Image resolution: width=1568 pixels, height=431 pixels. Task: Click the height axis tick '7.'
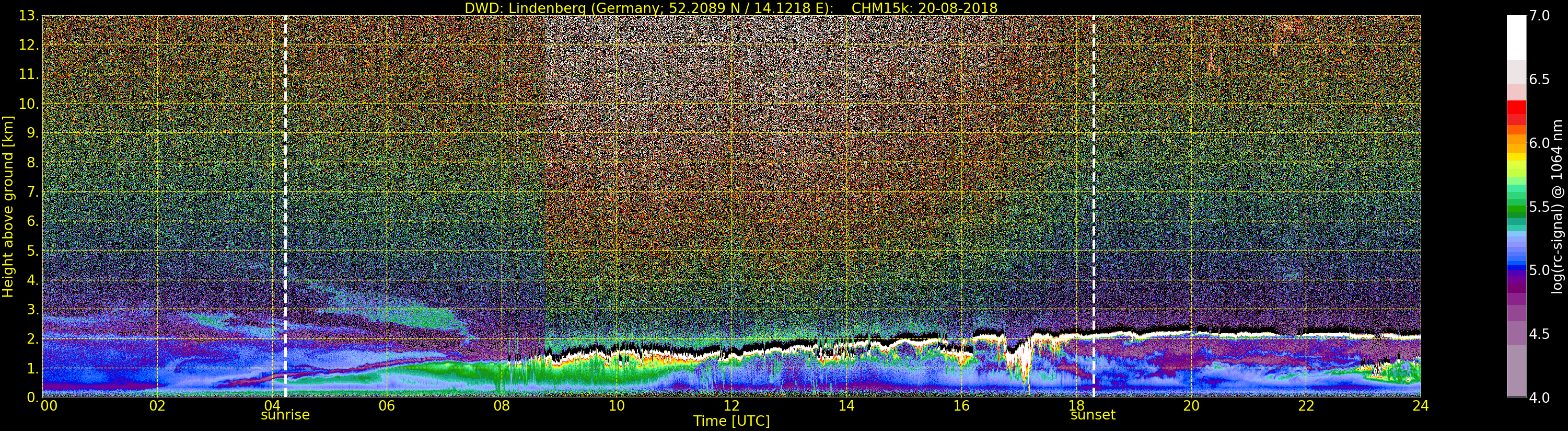pos(33,192)
